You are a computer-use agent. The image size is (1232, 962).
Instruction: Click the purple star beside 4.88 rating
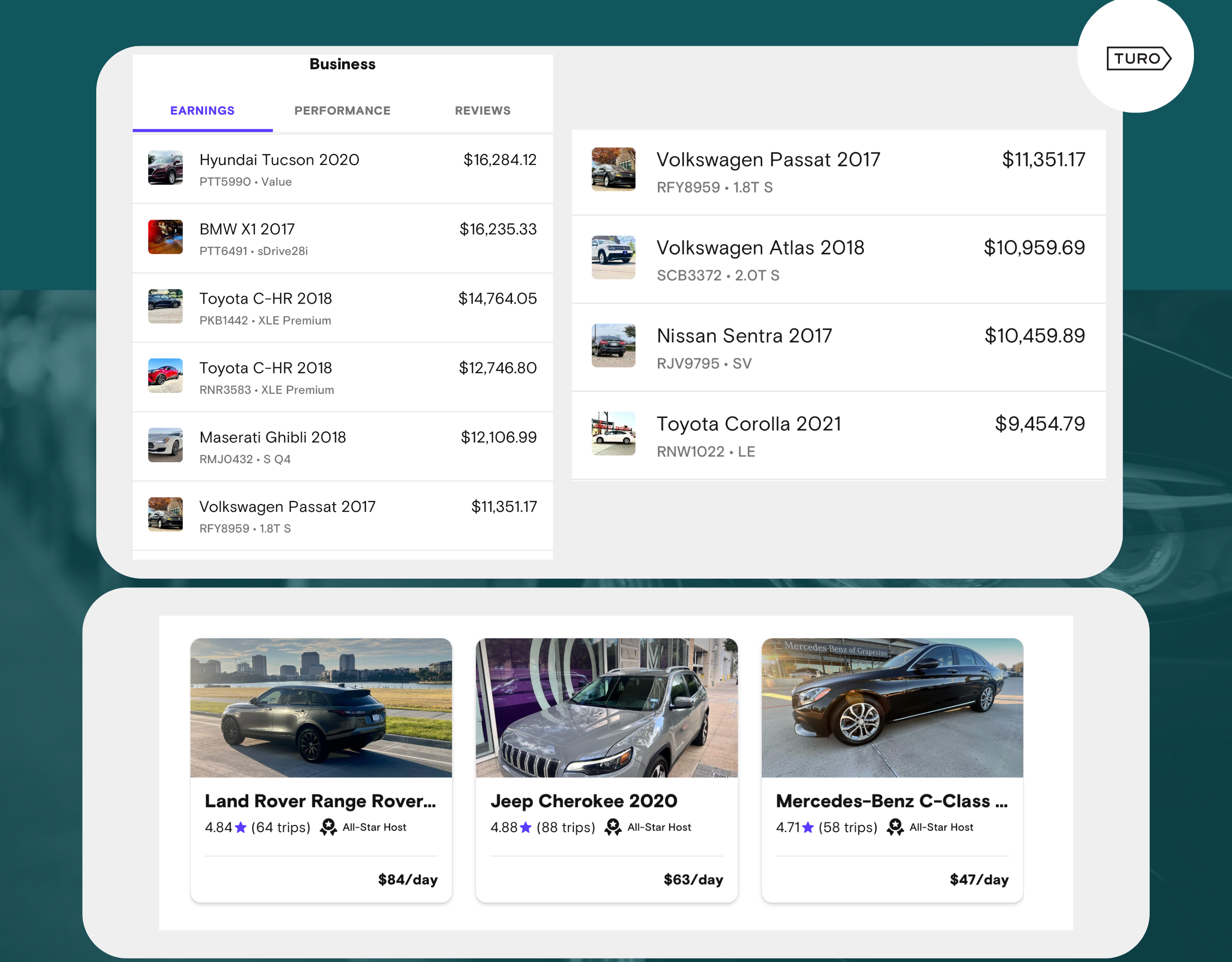click(525, 827)
